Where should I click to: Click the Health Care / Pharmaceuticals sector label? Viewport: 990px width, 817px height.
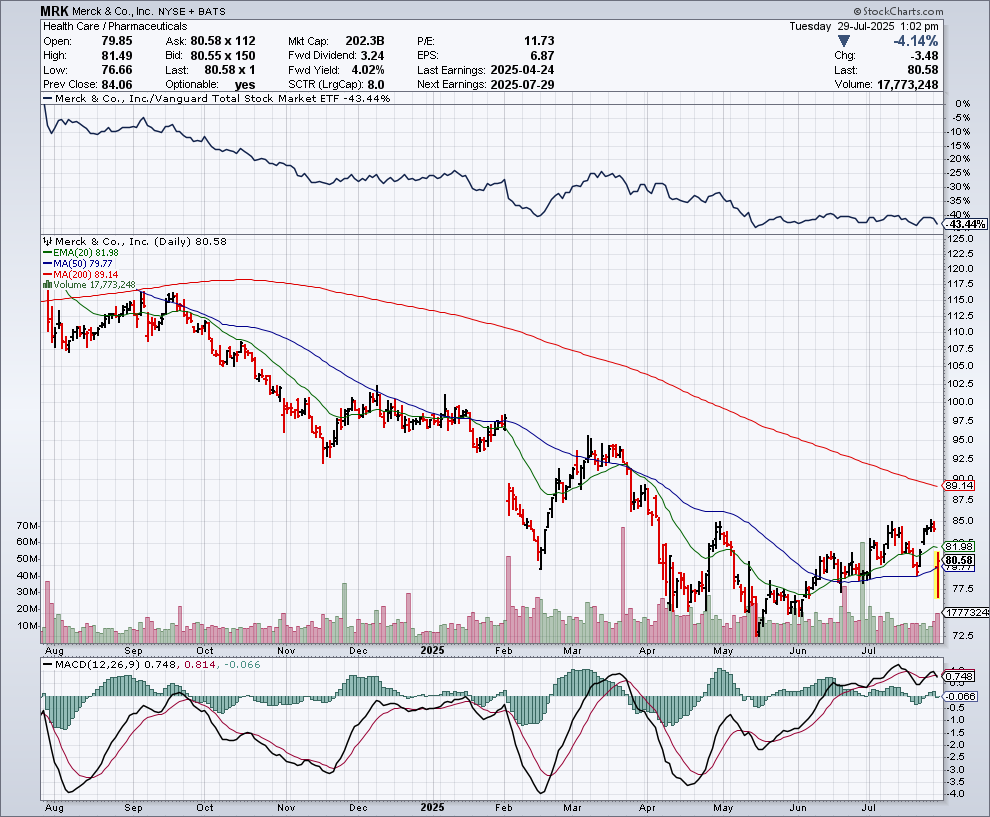point(115,27)
